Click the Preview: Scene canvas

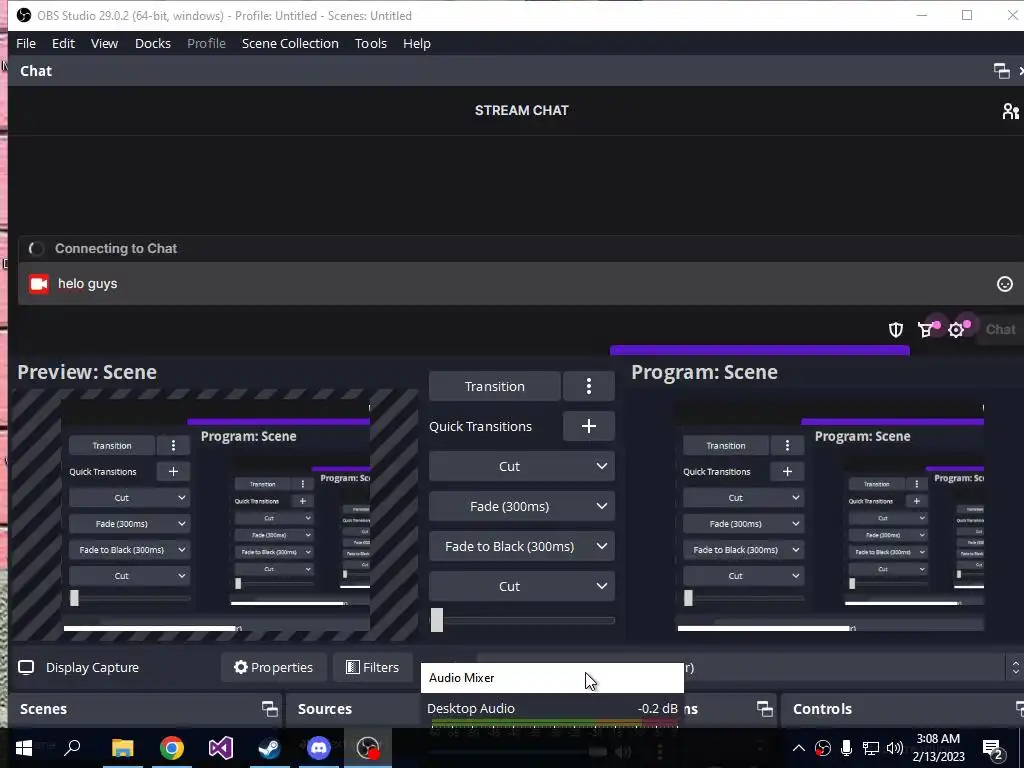click(x=215, y=515)
